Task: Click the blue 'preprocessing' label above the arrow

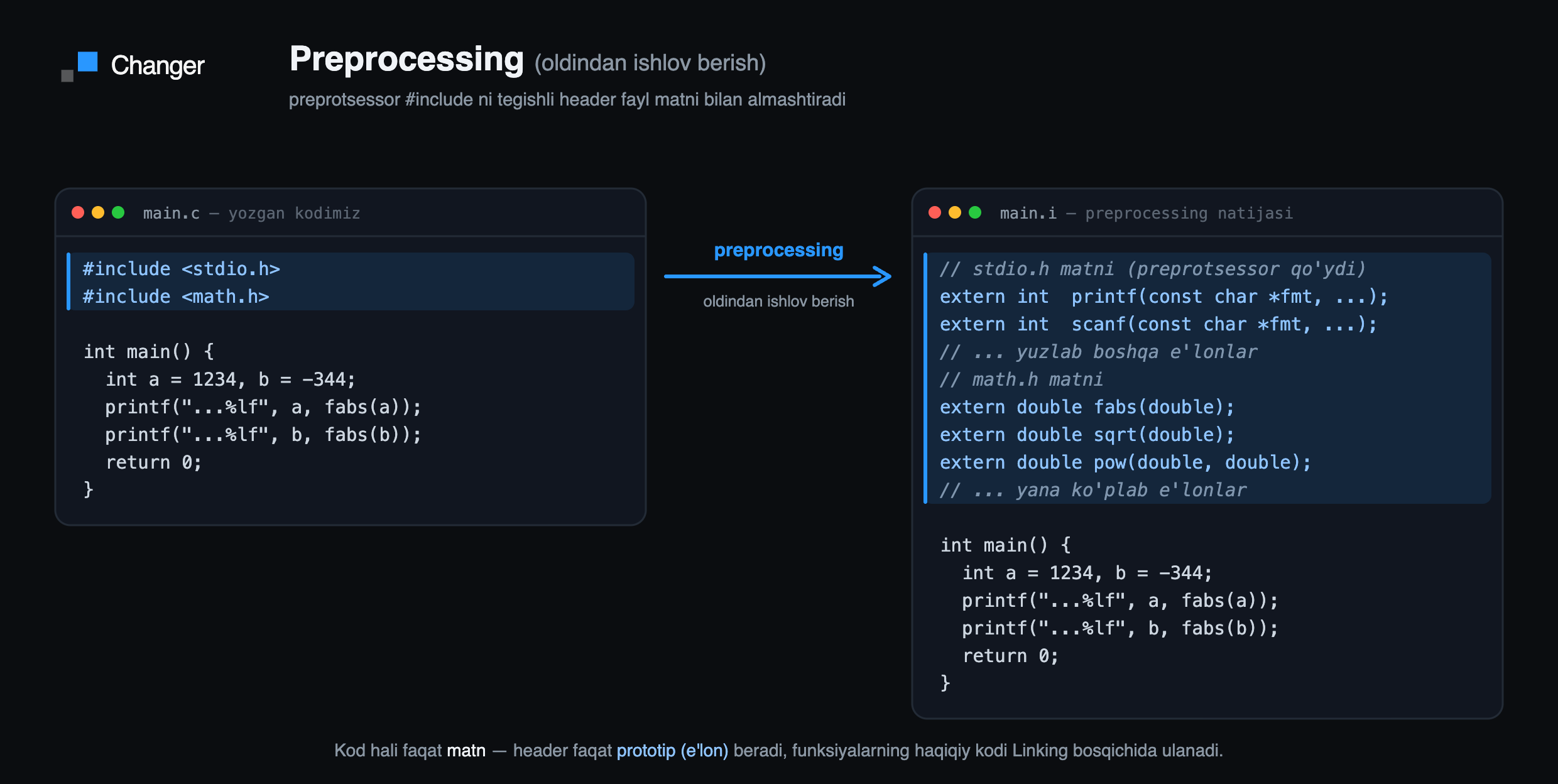Action: tap(778, 250)
